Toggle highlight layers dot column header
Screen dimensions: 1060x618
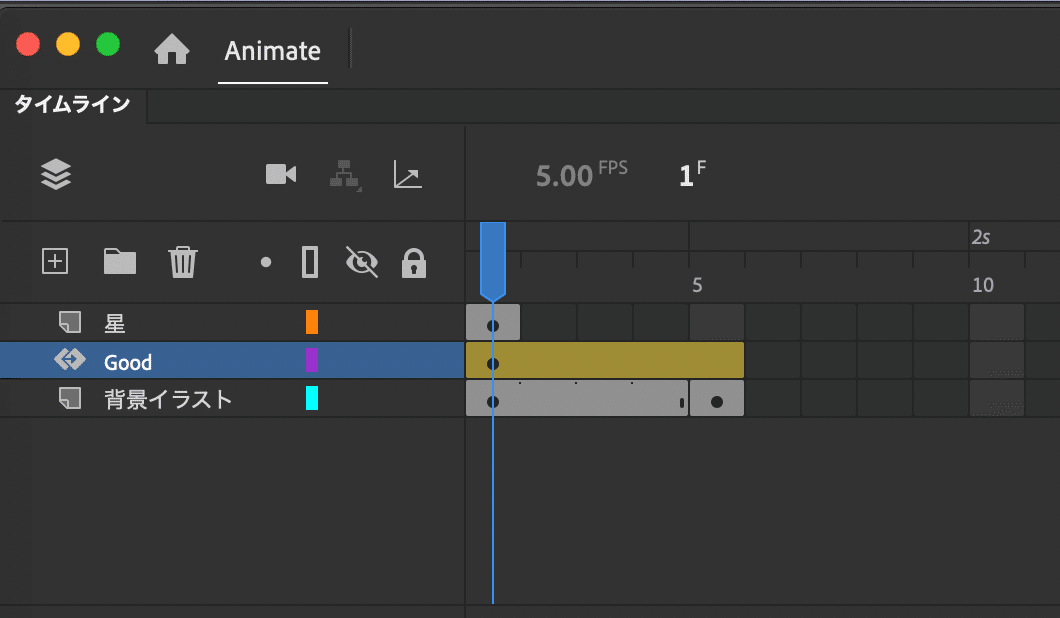point(266,262)
